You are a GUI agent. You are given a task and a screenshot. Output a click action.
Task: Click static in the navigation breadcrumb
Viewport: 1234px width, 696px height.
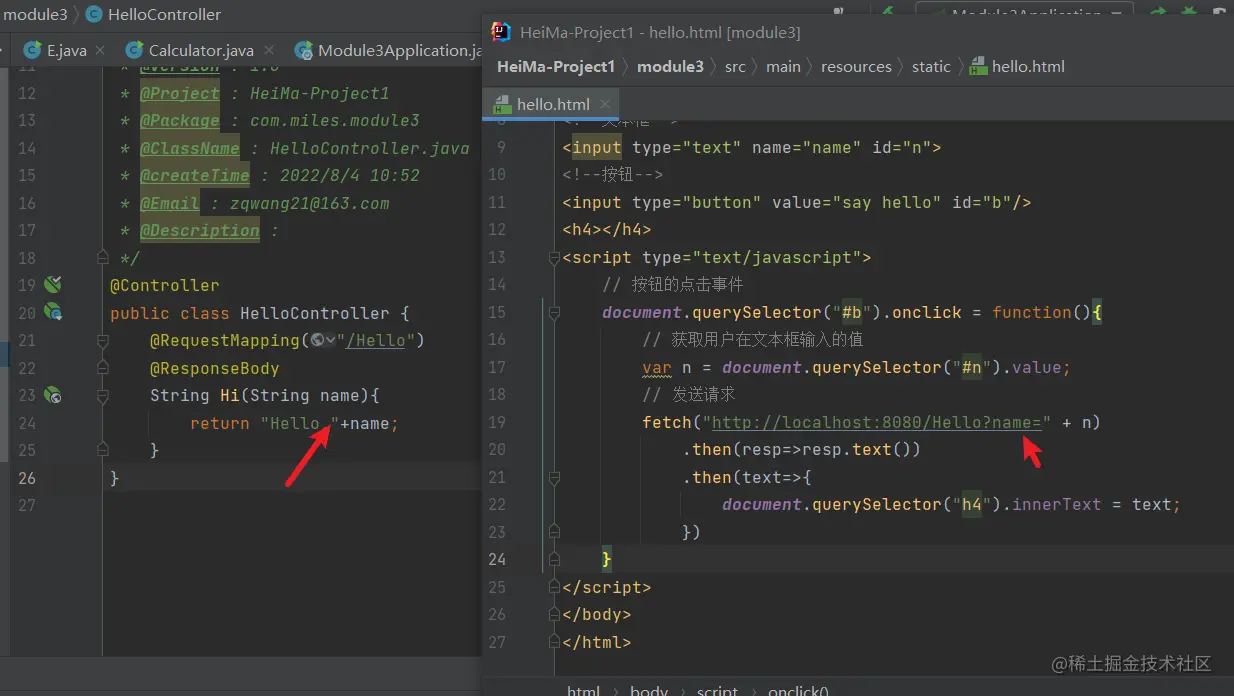pyautogui.click(x=931, y=67)
